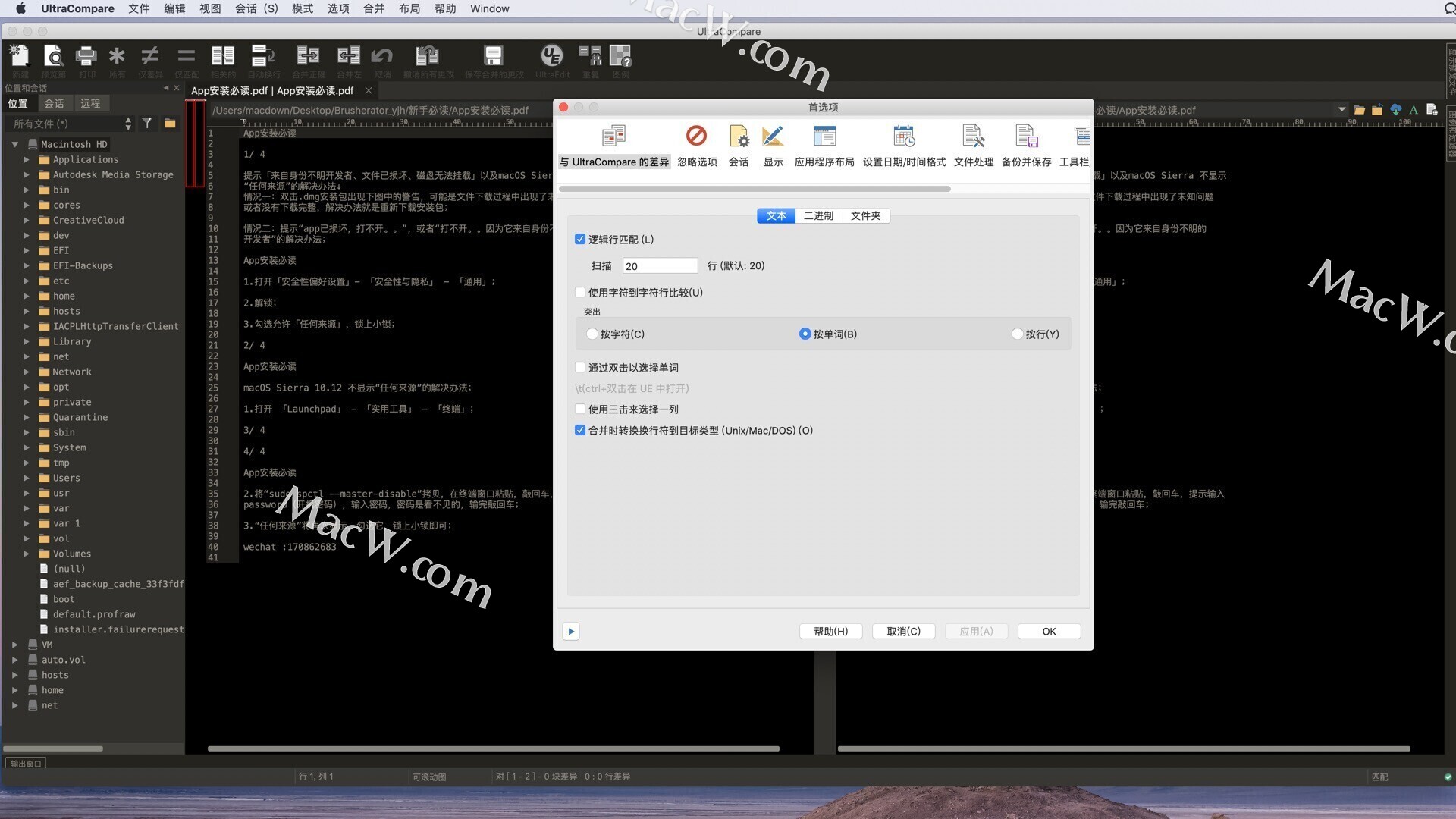Viewport: 1456px width, 819px height.
Task: Open the 图例 legend toolbar icon
Action: point(620,56)
